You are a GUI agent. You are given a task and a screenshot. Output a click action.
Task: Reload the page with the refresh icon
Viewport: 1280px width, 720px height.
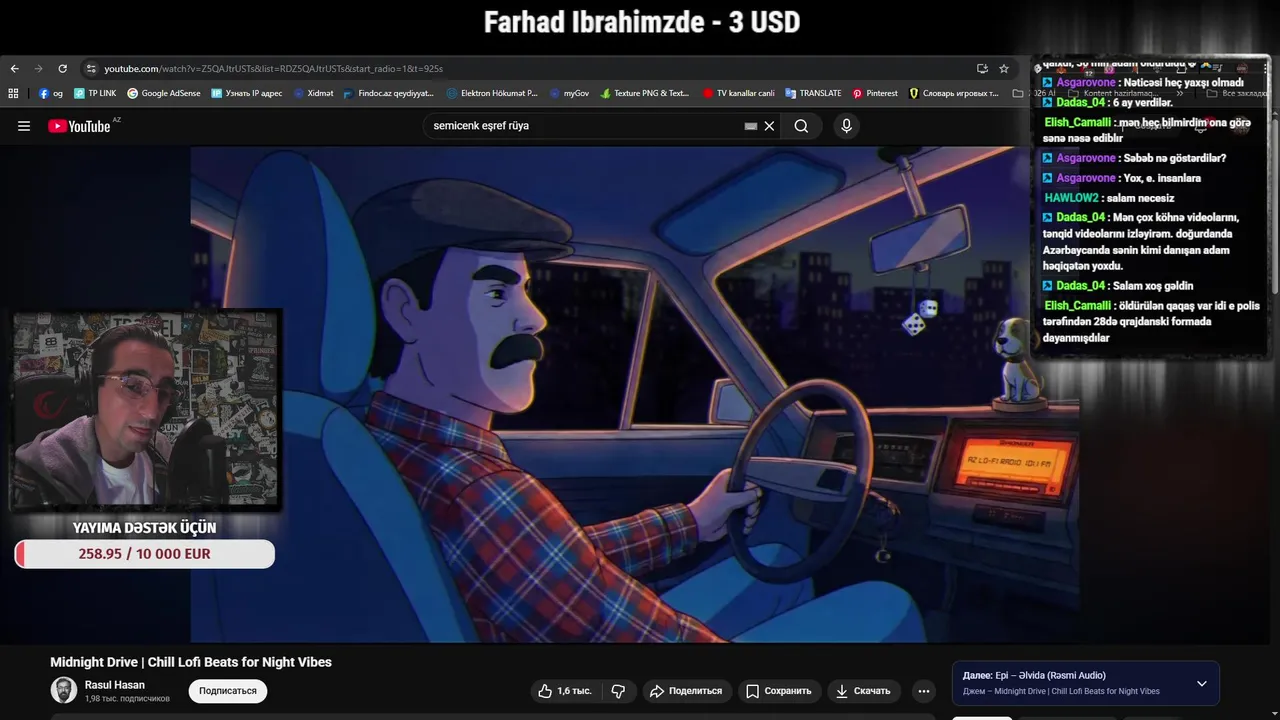click(62, 69)
